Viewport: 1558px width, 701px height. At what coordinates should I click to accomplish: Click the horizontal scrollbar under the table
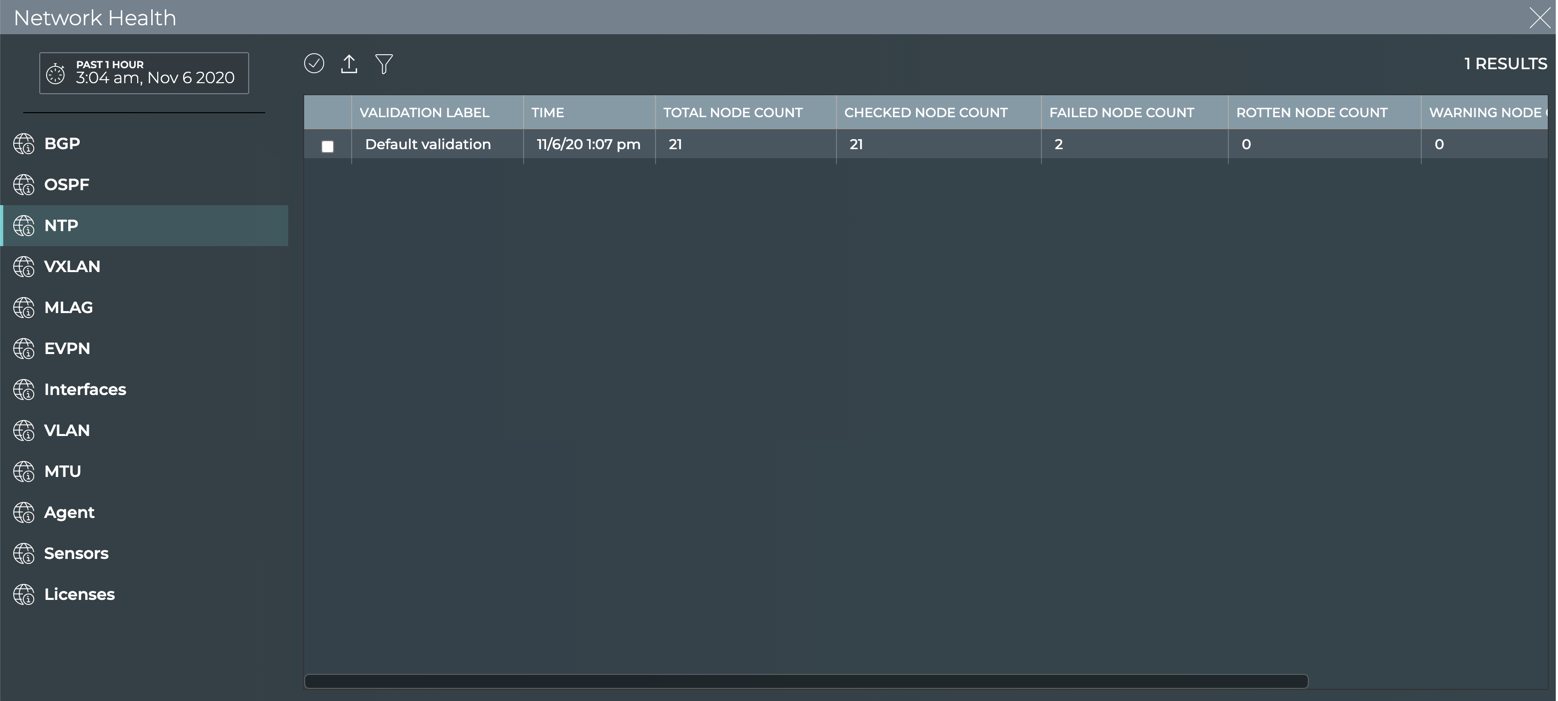[x=806, y=681]
